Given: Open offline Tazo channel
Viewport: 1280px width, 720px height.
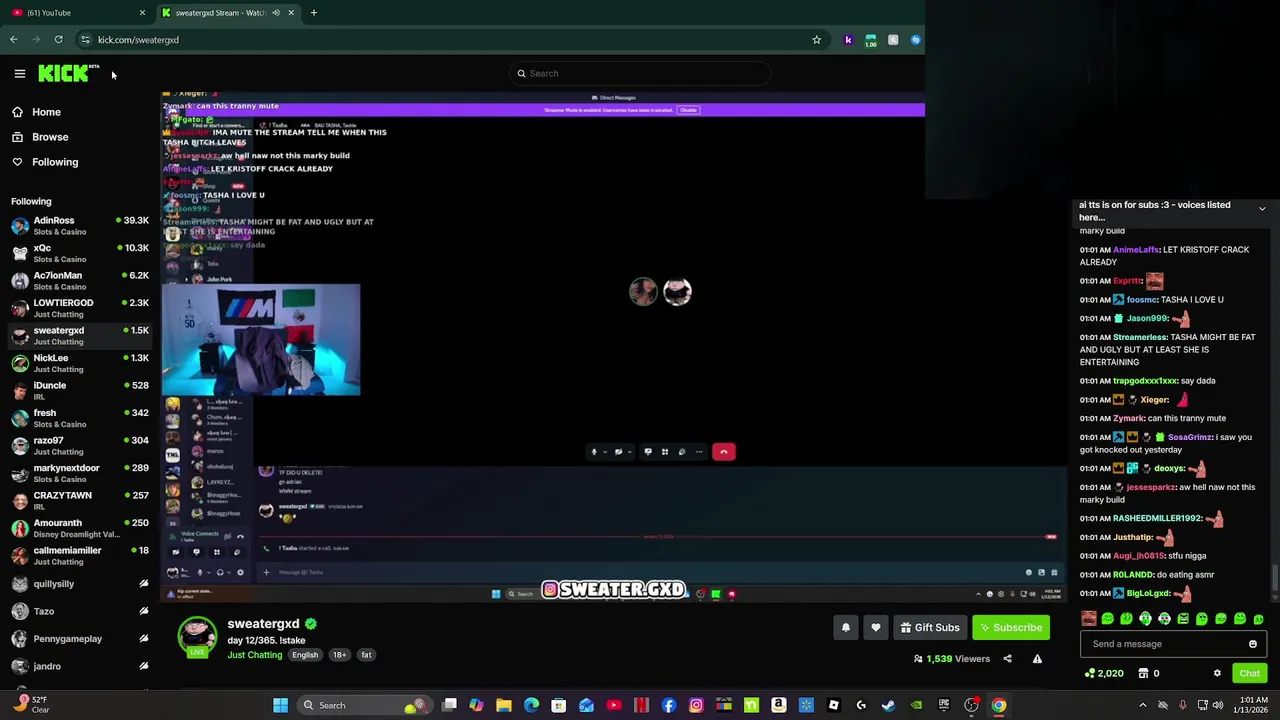Looking at the screenshot, I should (x=80, y=611).
